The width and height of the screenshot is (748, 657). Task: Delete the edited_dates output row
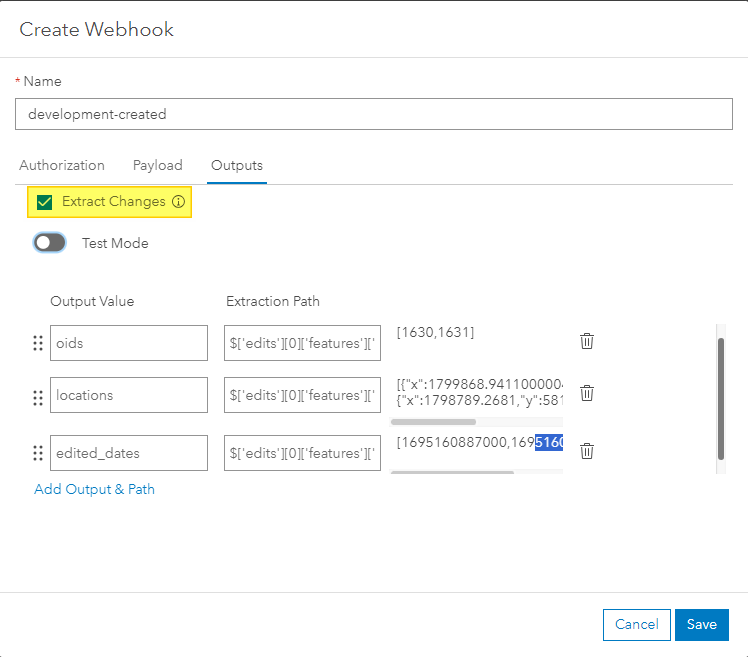[587, 451]
